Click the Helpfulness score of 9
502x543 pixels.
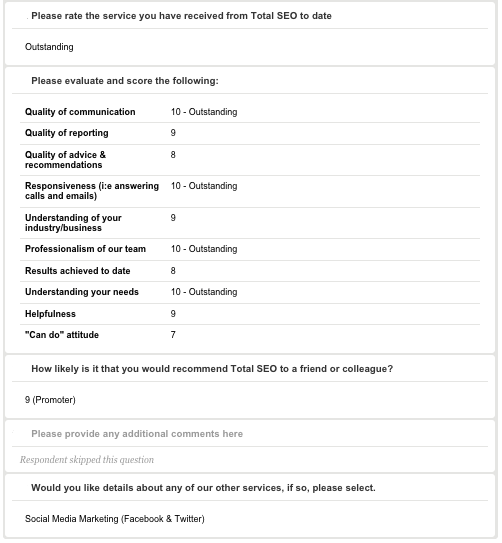tap(173, 314)
